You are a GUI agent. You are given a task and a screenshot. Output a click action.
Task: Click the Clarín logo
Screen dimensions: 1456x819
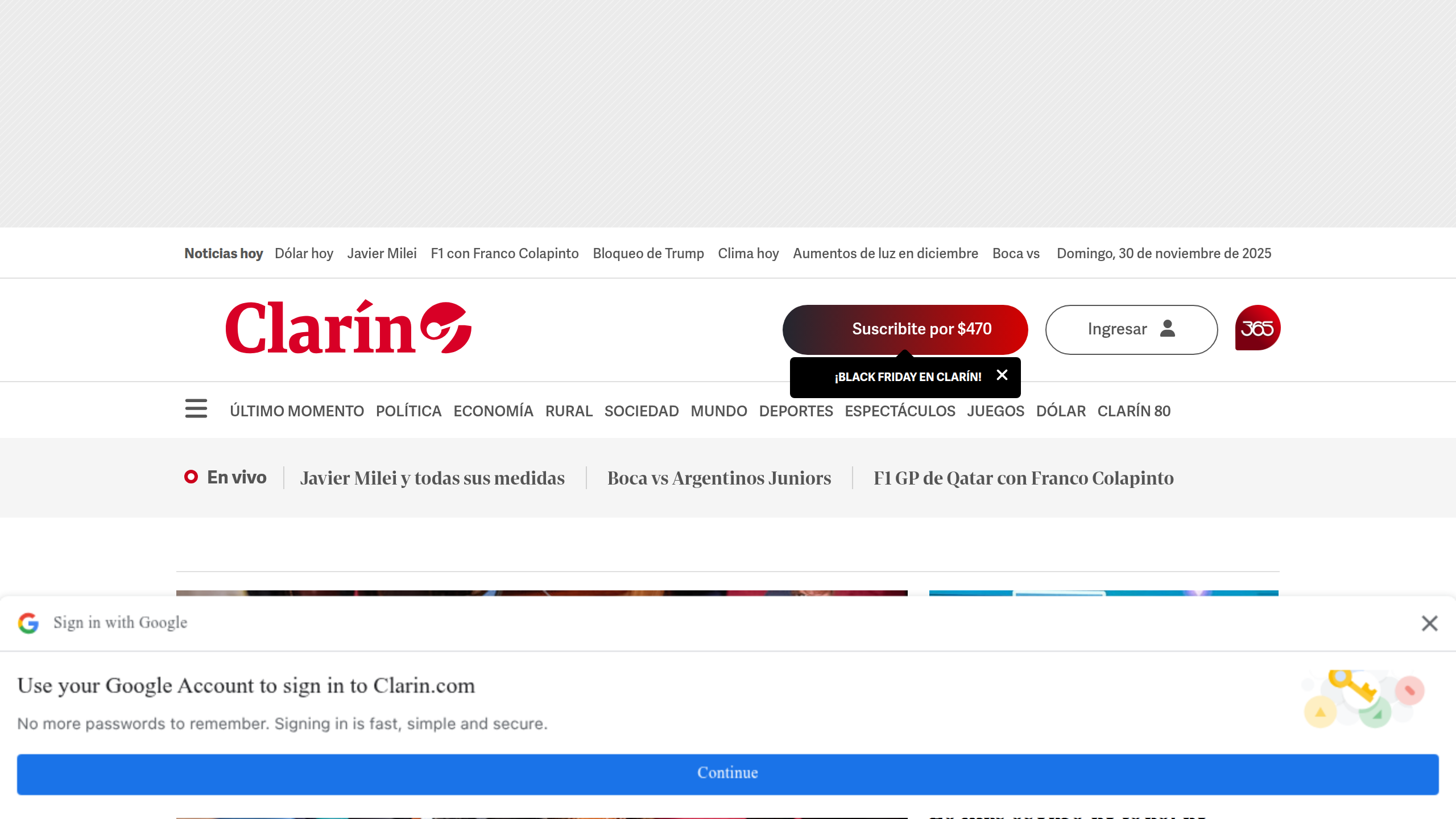(348, 329)
